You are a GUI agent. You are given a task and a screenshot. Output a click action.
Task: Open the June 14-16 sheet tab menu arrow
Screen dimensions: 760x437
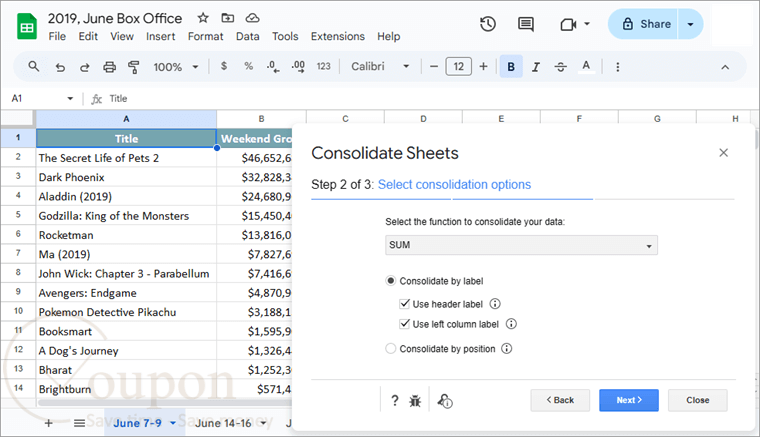pyautogui.click(x=263, y=423)
